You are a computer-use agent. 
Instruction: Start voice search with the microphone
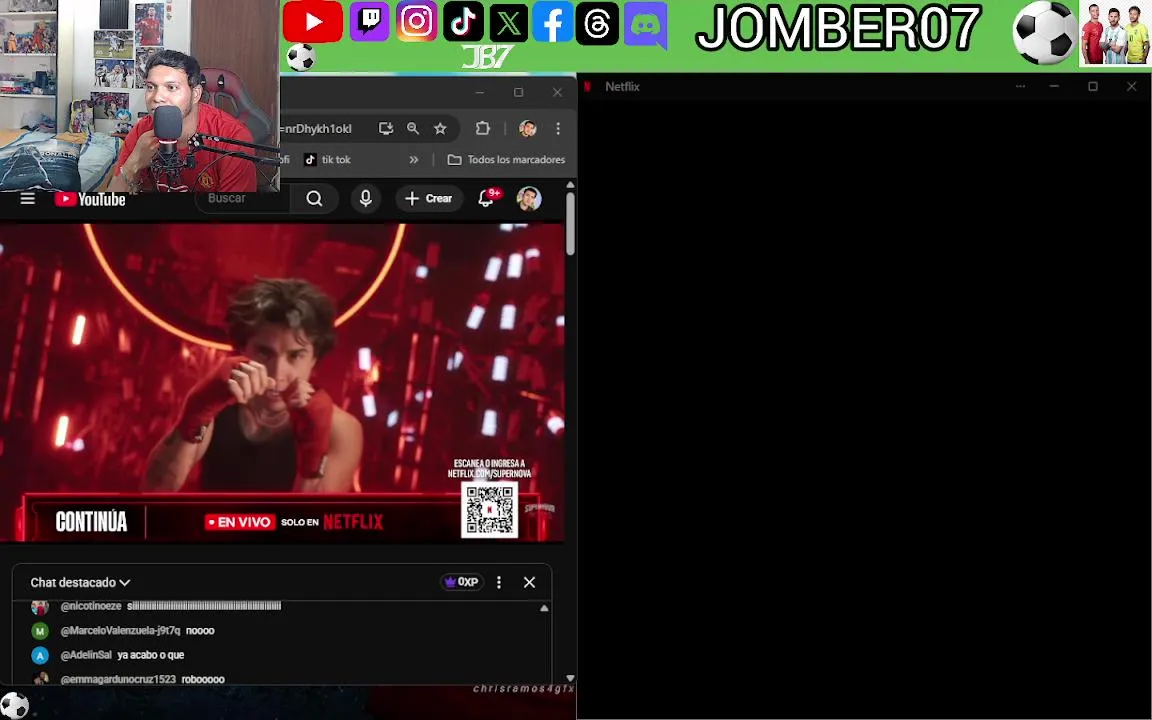pos(365,198)
